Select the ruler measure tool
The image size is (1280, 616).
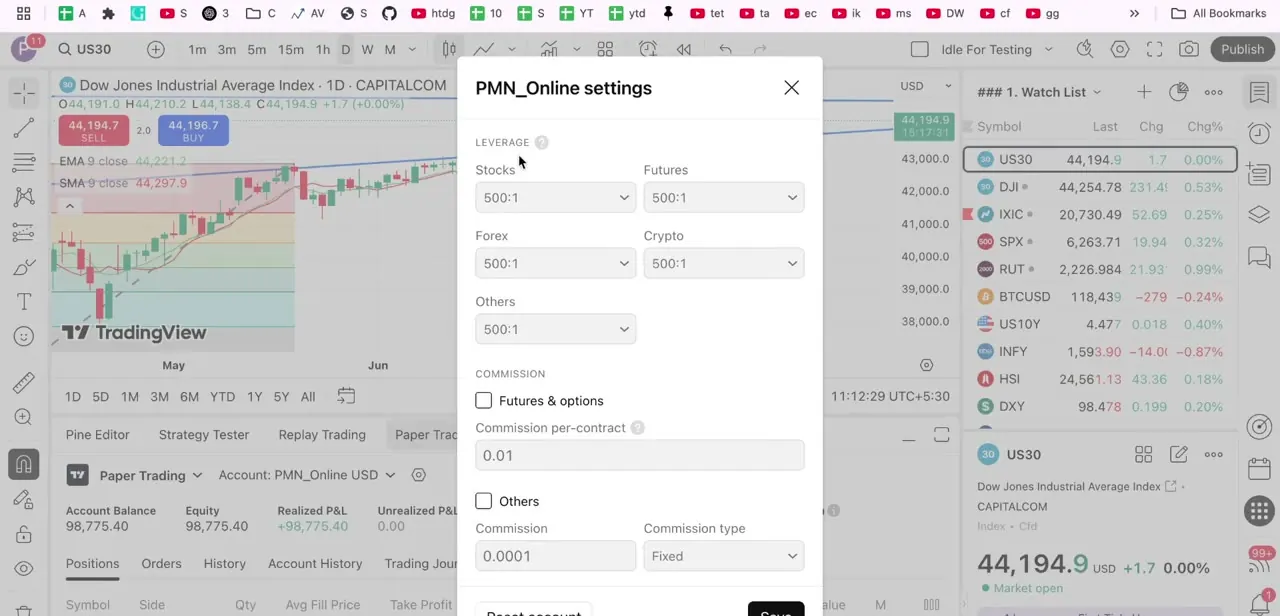[24, 383]
